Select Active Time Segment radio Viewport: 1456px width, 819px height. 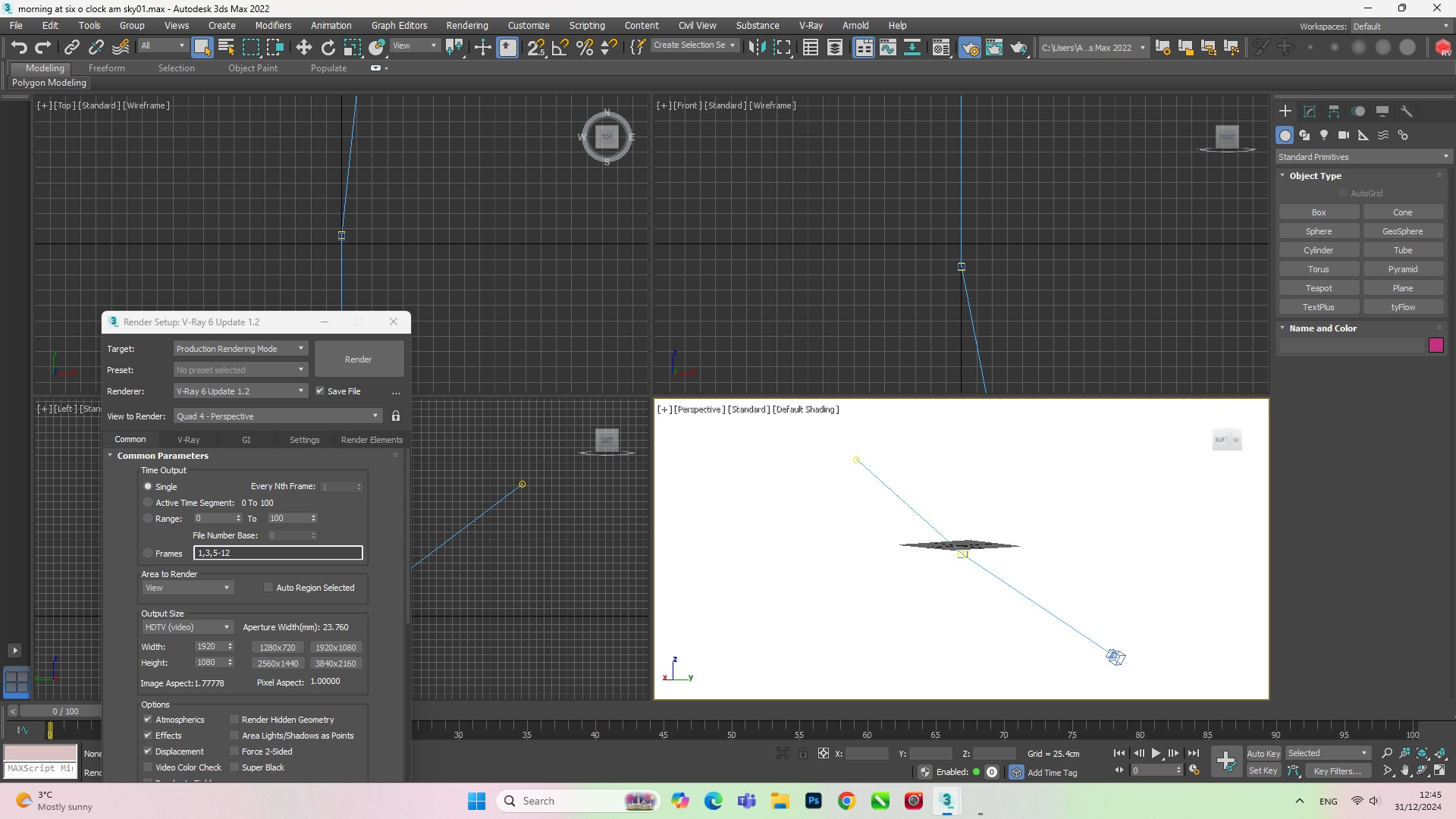[148, 503]
